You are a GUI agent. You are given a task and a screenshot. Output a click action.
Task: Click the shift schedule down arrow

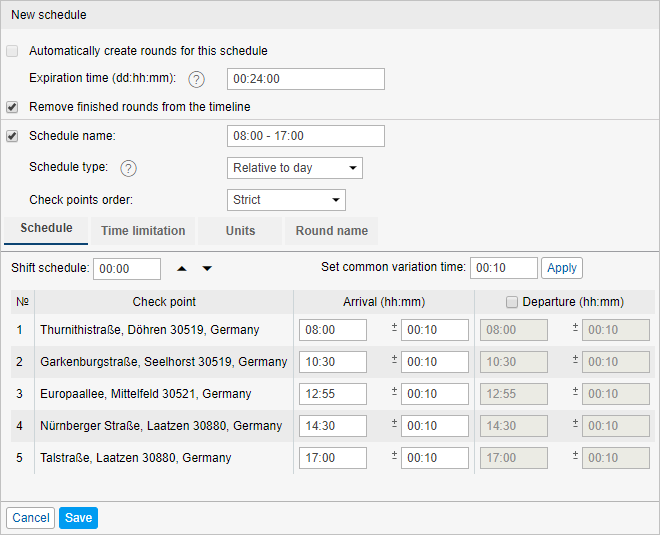click(x=207, y=268)
